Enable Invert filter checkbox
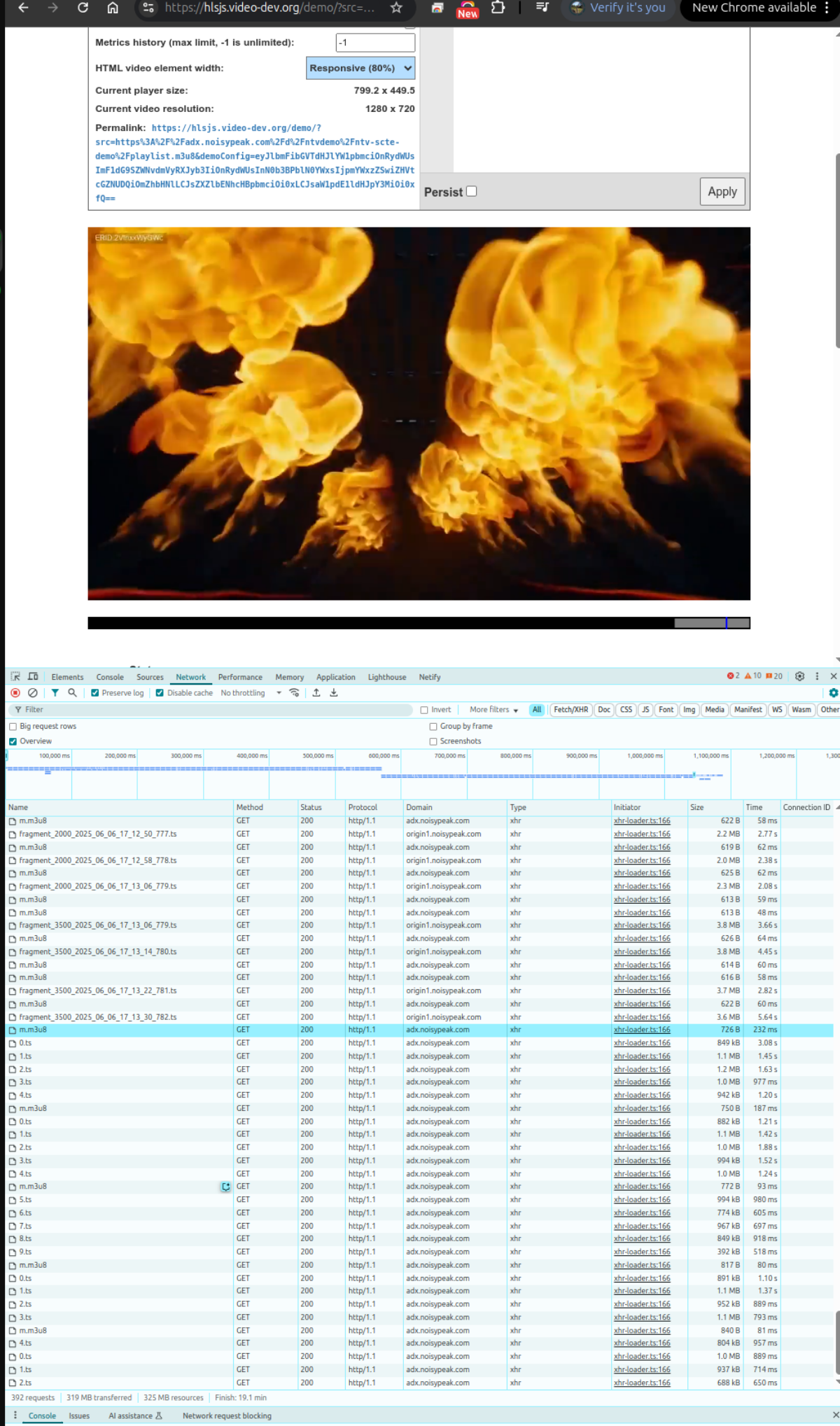This screenshot has width=840, height=1426. pyautogui.click(x=424, y=710)
